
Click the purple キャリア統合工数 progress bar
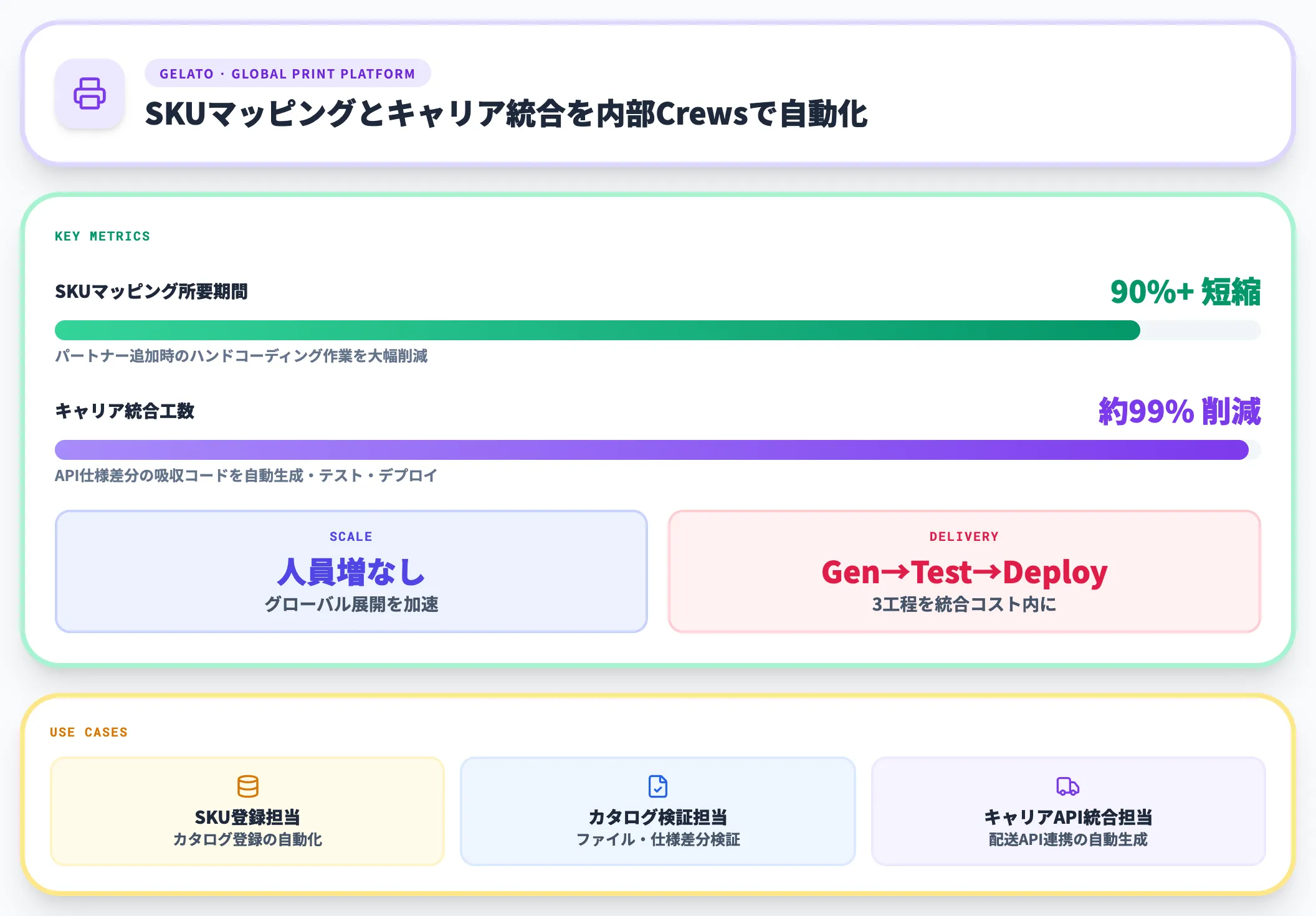(x=657, y=450)
